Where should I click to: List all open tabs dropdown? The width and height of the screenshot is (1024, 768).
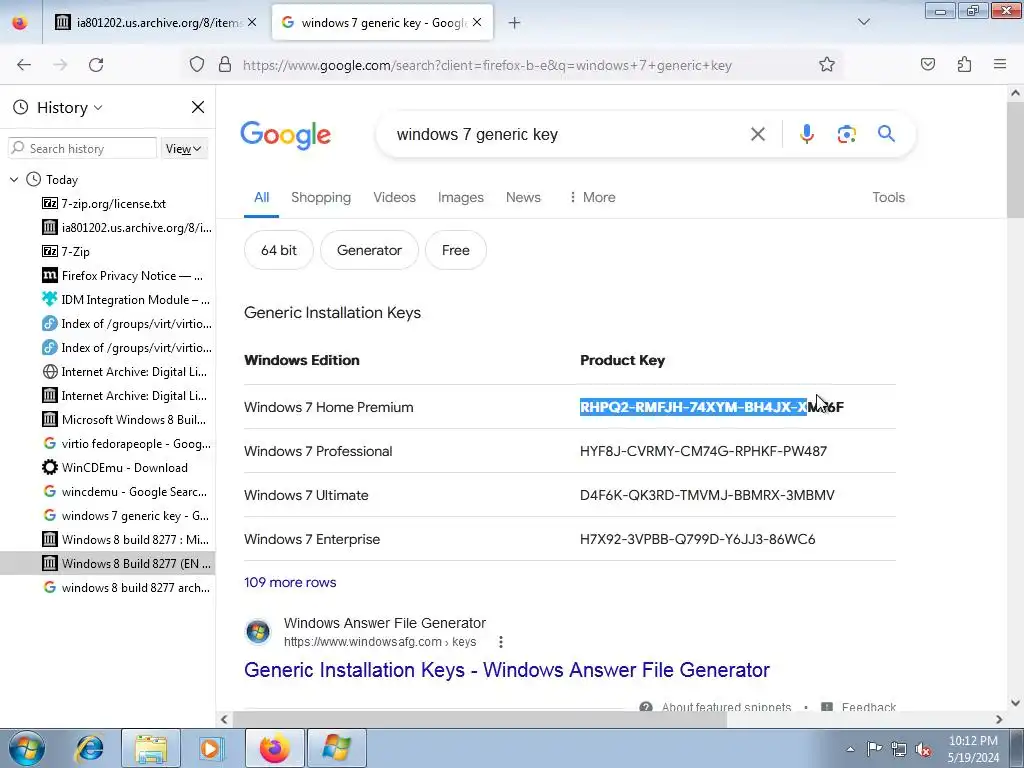point(863,22)
